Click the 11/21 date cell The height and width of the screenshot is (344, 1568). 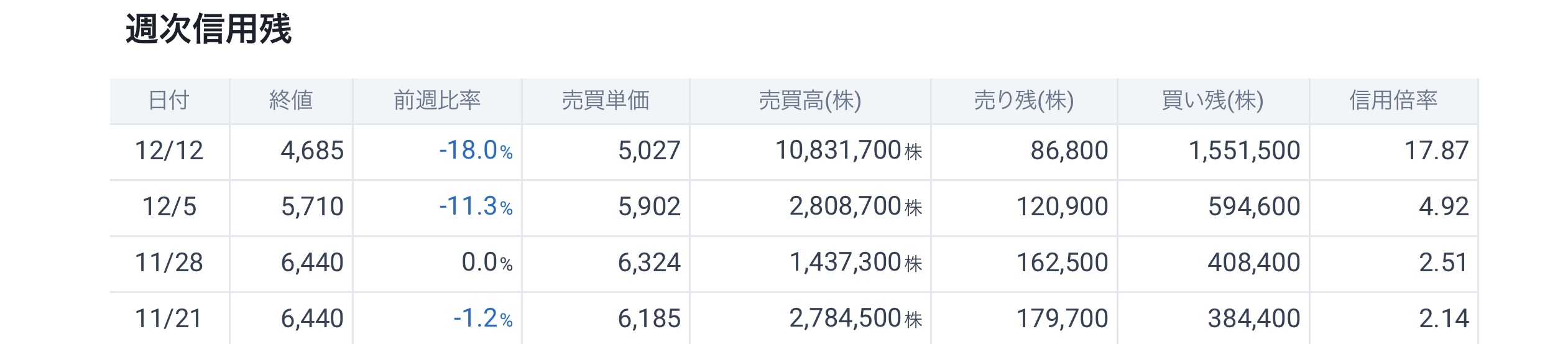169,318
